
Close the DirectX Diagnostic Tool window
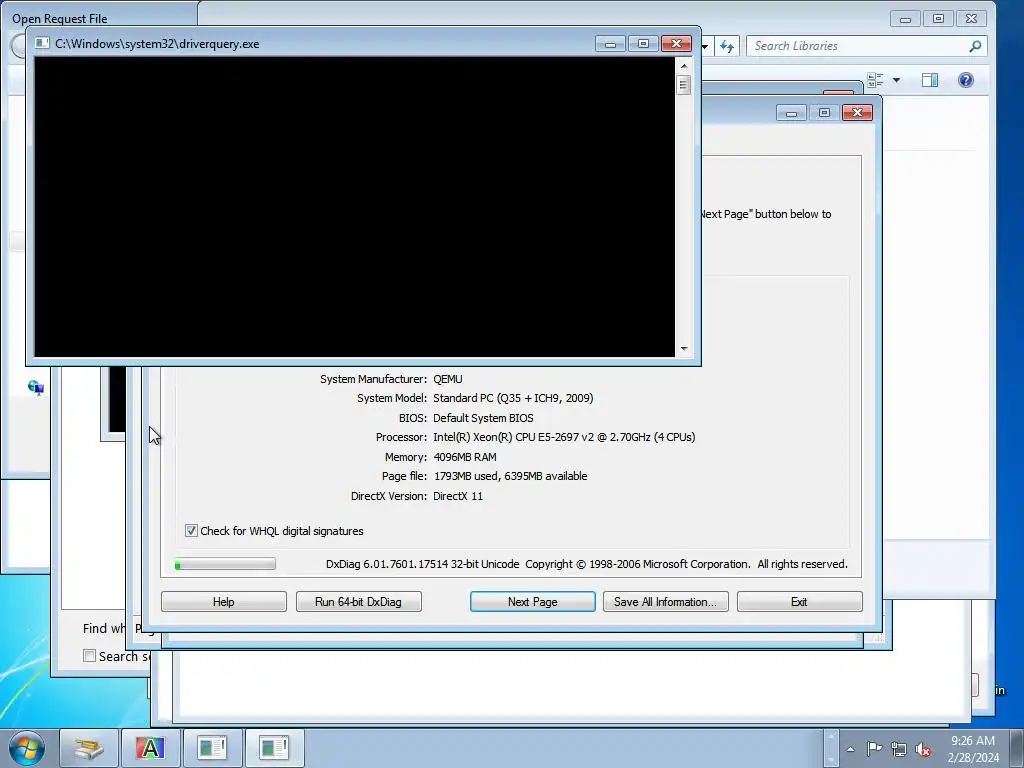(x=857, y=112)
